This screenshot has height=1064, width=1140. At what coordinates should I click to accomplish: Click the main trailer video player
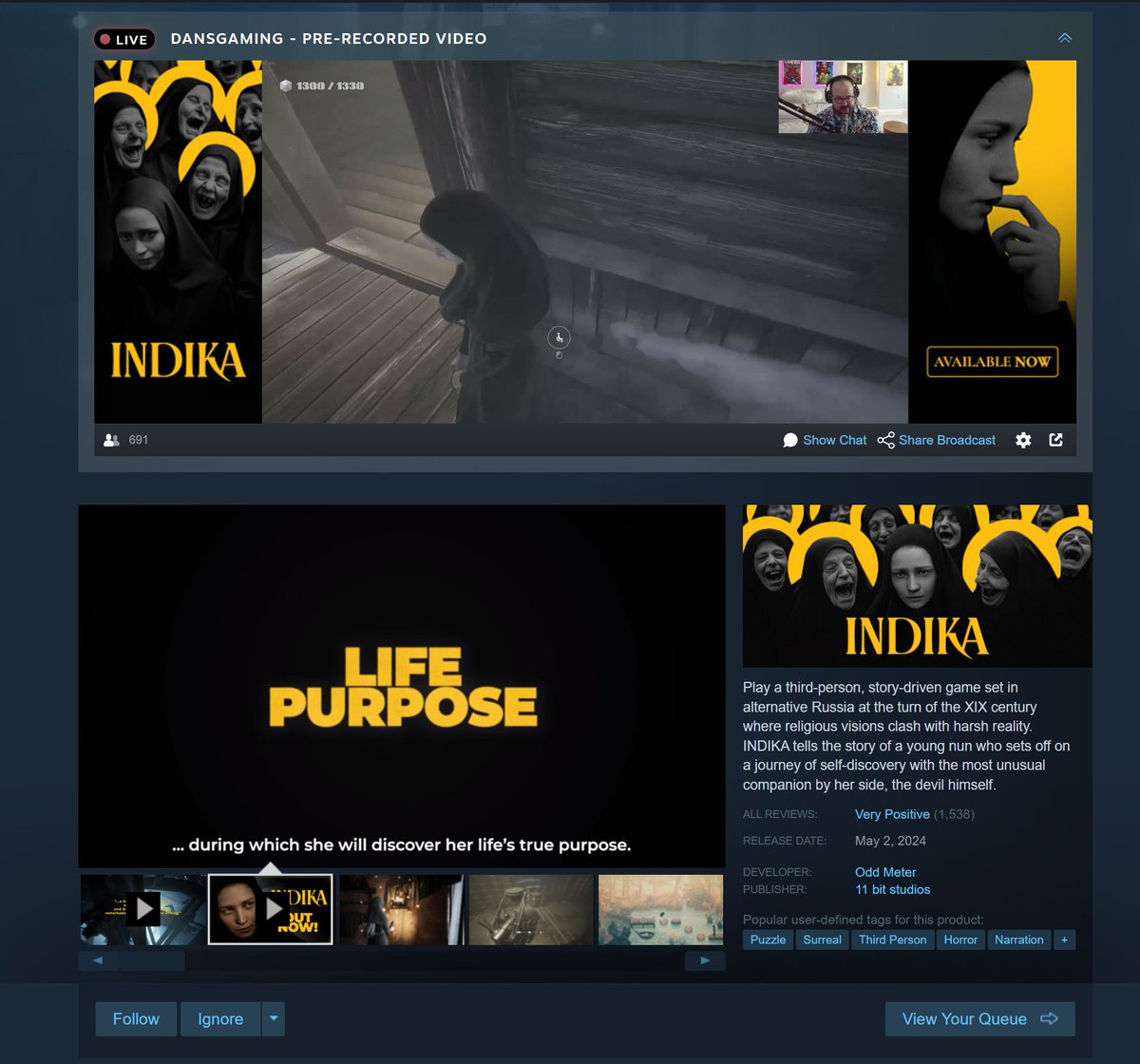coord(402,686)
